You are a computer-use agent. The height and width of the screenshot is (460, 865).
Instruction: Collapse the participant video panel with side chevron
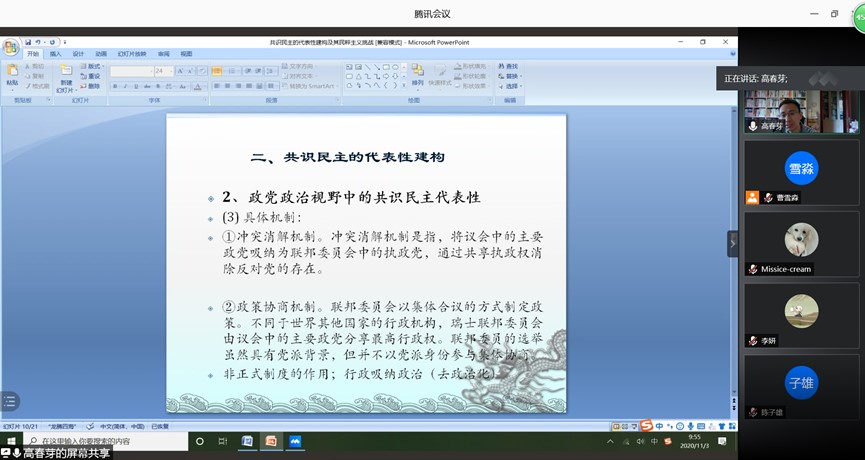pos(732,243)
